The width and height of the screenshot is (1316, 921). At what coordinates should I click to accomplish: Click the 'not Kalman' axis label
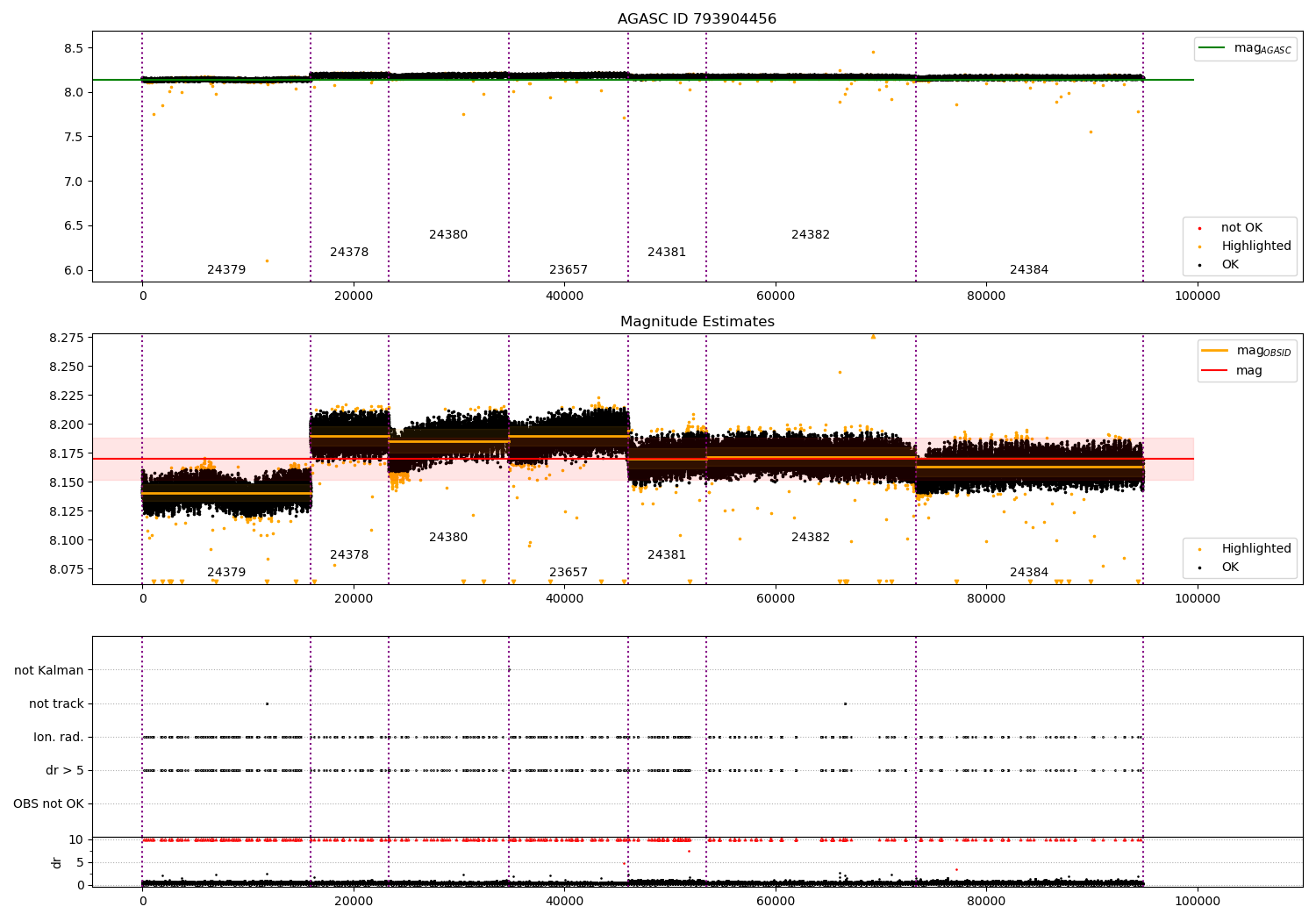coord(49,671)
